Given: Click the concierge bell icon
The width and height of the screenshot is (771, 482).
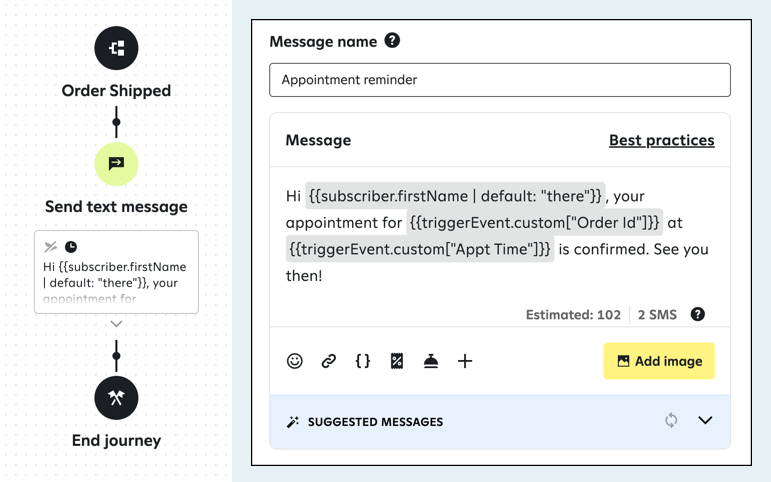Looking at the screenshot, I should pos(431,361).
